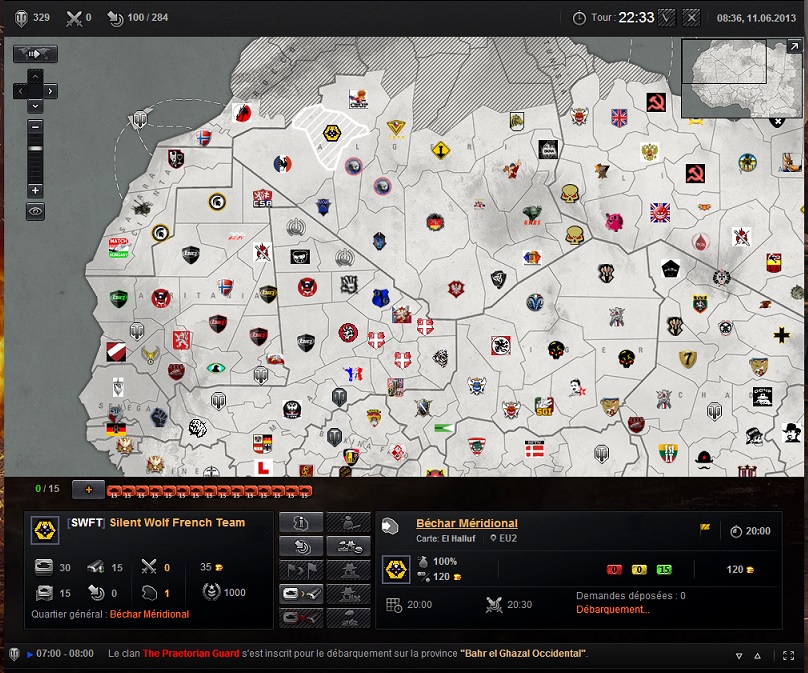This screenshot has width=808, height=673.
Task: Click the green 15 chip counter badge
Action: pyautogui.click(x=664, y=569)
